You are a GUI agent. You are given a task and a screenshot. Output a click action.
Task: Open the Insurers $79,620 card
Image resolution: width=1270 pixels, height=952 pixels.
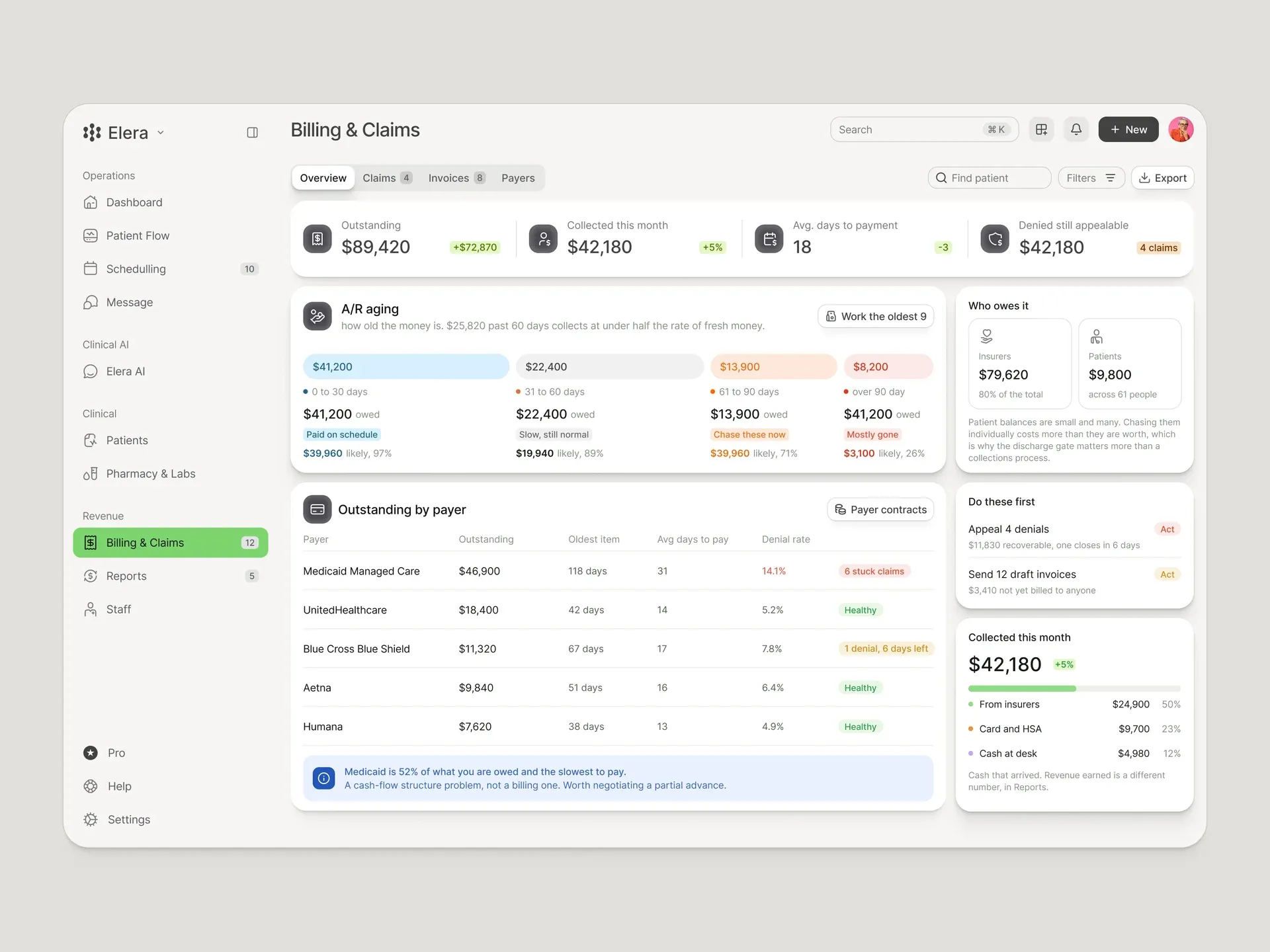(1019, 364)
